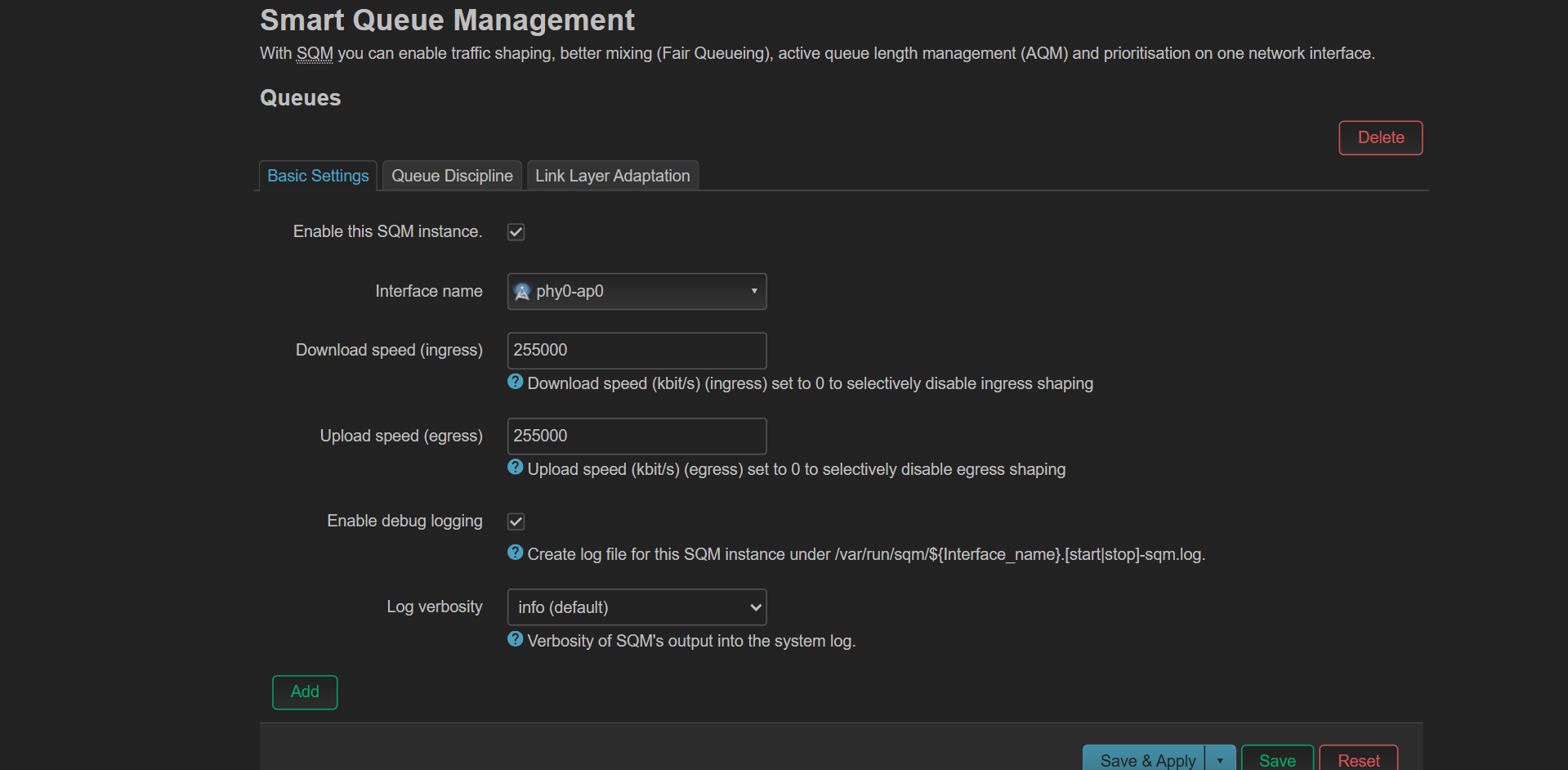The width and height of the screenshot is (1568, 770).
Task: Click the green Add button
Action: point(305,692)
